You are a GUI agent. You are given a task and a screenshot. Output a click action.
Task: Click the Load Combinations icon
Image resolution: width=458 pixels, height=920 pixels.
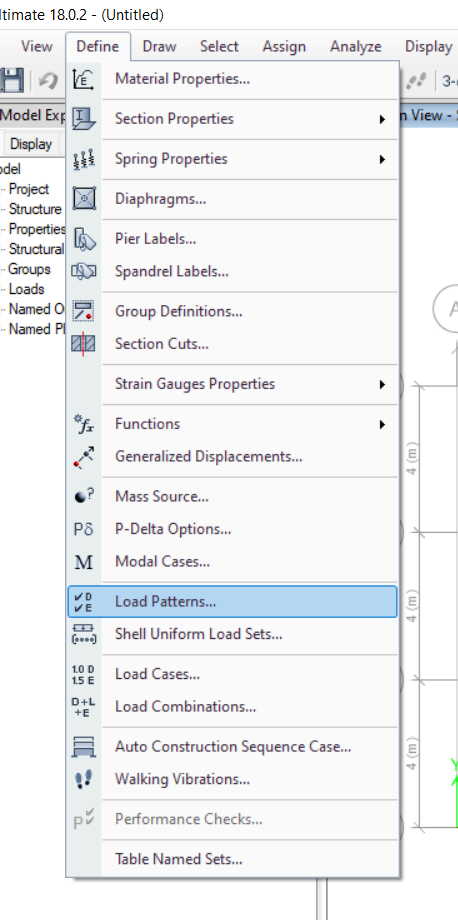pyautogui.click(x=84, y=707)
